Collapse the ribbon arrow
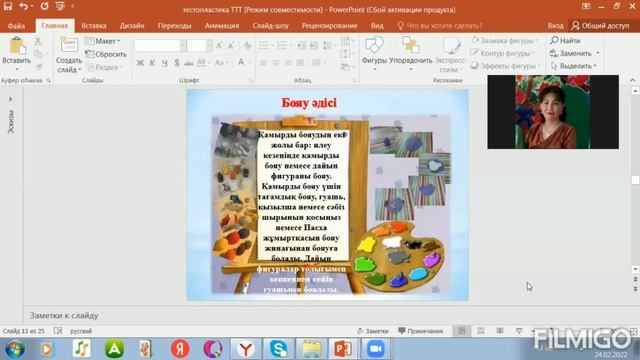This screenshot has height=360, width=640. 633,80
